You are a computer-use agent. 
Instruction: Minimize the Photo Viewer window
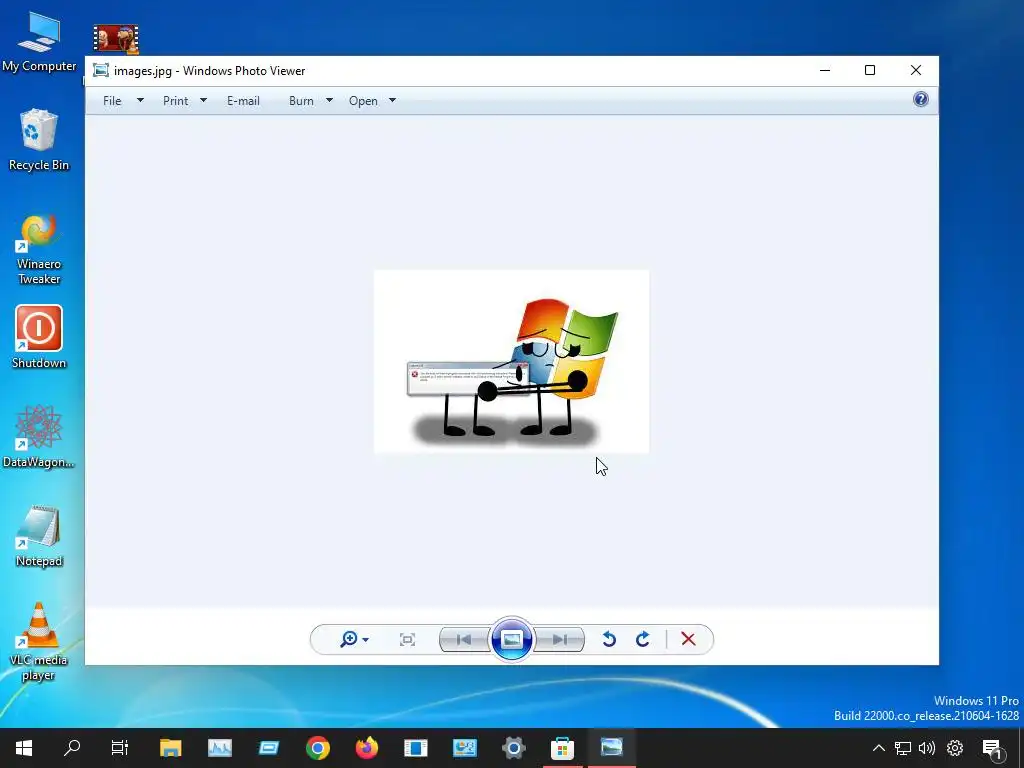click(825, 71)
